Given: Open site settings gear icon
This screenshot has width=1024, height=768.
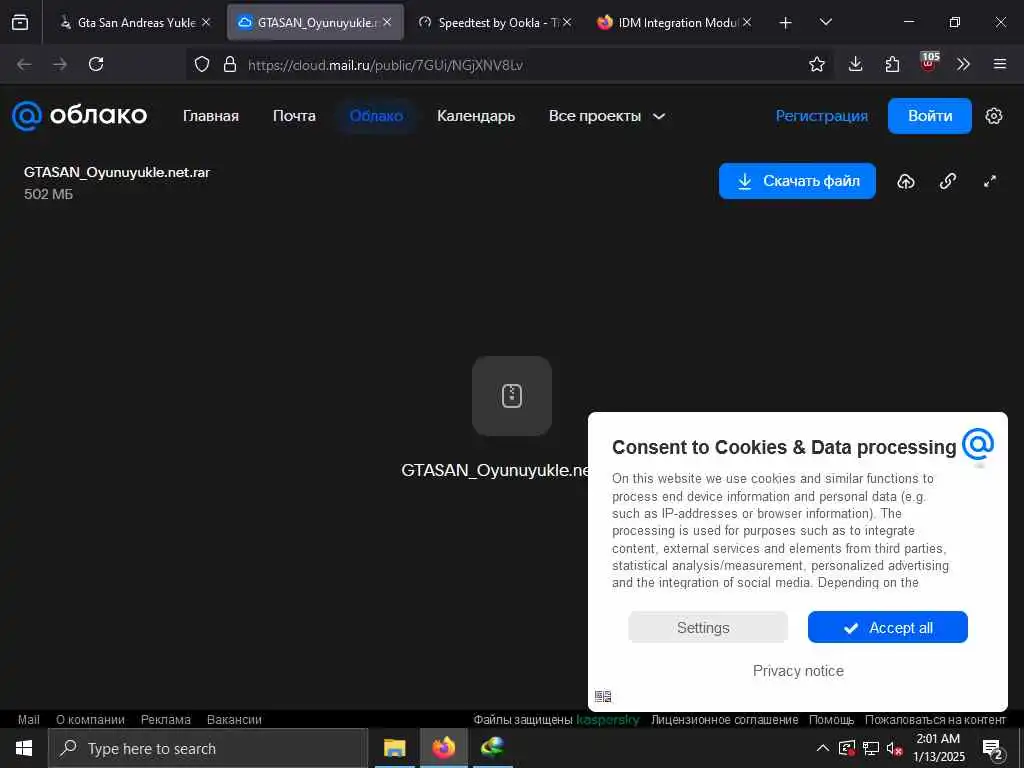Looking at the screenshot, I should (993, 116).
